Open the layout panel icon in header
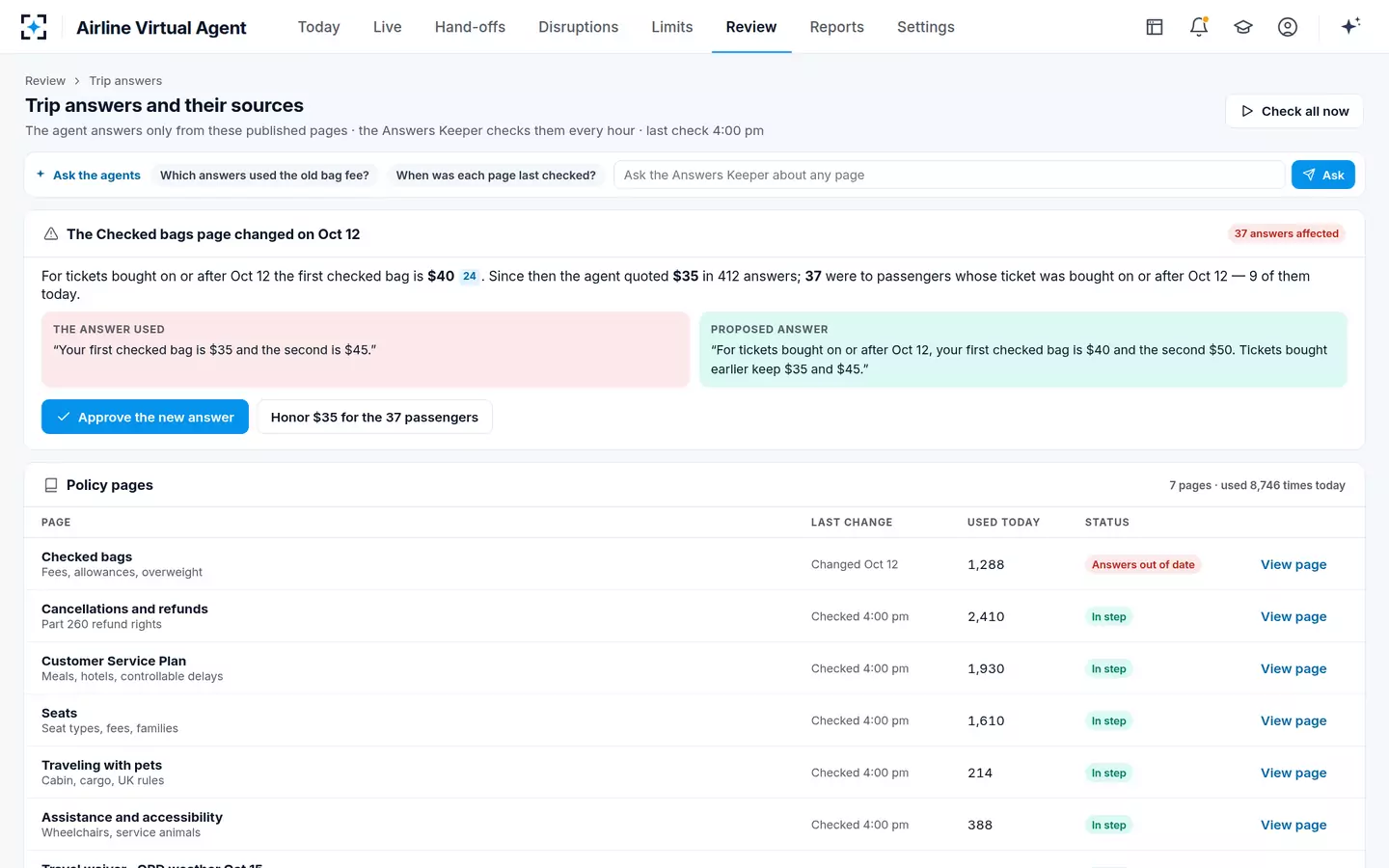The height and width of the screenshot is (868, 1389). pyautogui.click(x=1155, y=27)
